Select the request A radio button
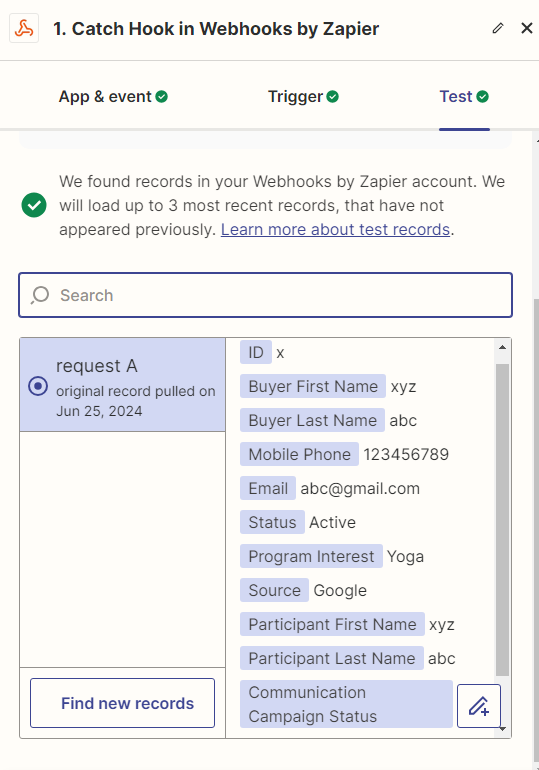This screenshot has width=539, height=770. [38, 386]
